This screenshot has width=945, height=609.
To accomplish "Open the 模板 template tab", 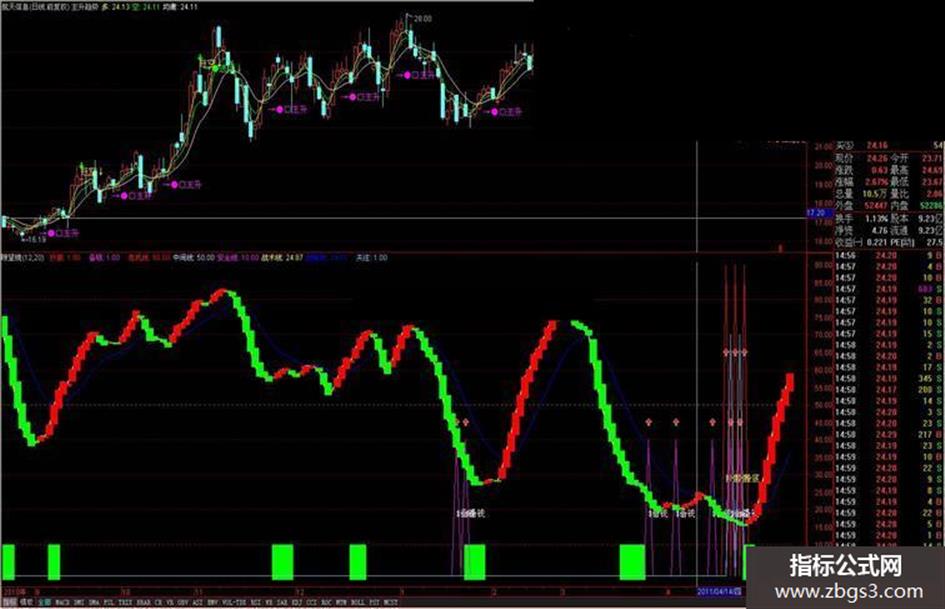I will click(x=27, y=602).
